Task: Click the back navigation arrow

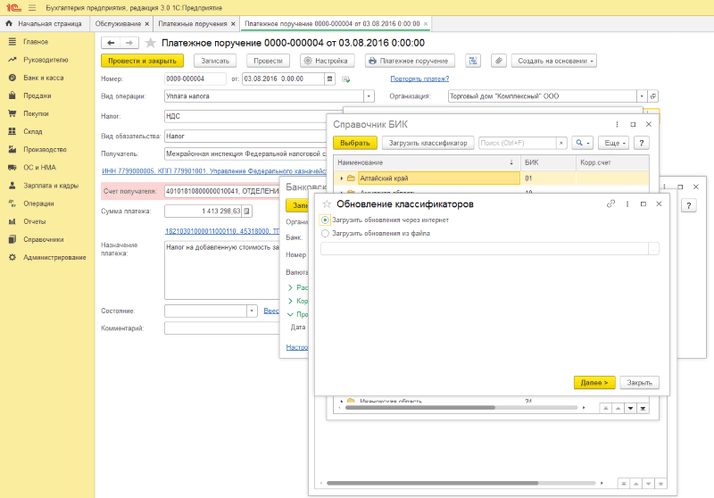Action: [111, 43]
